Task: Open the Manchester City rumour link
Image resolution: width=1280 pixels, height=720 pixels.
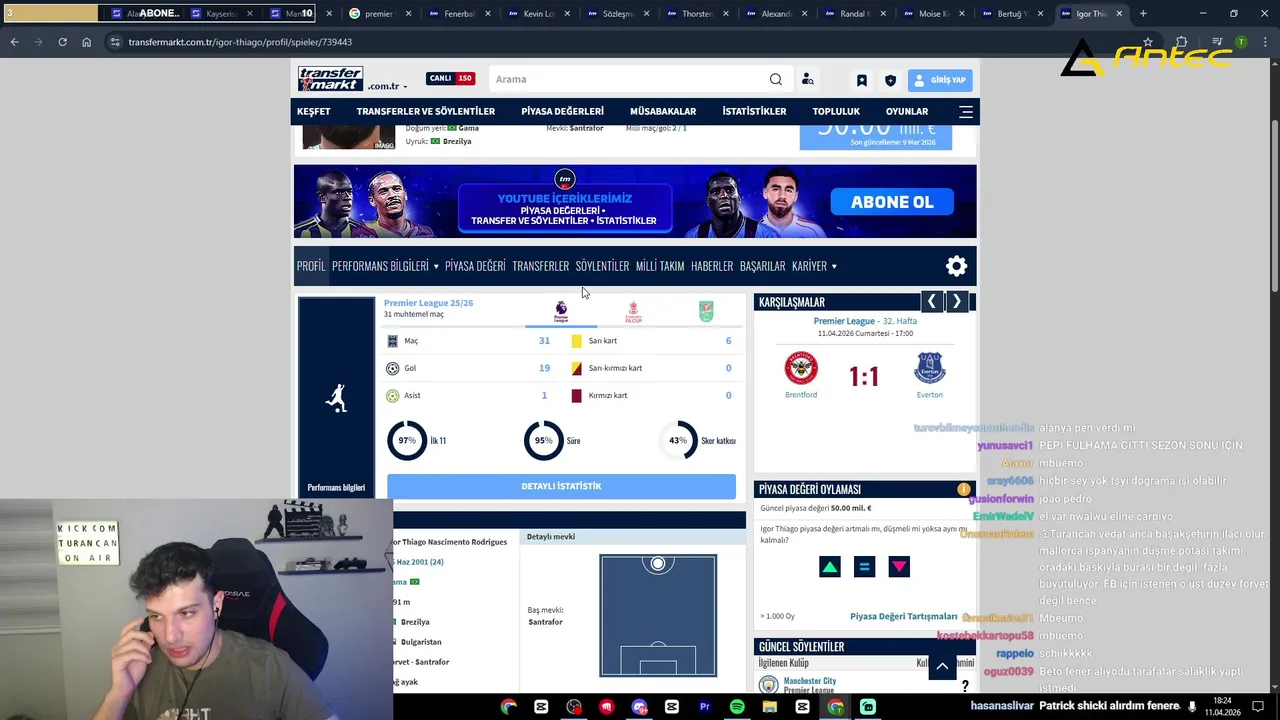Action: [810, 681]
